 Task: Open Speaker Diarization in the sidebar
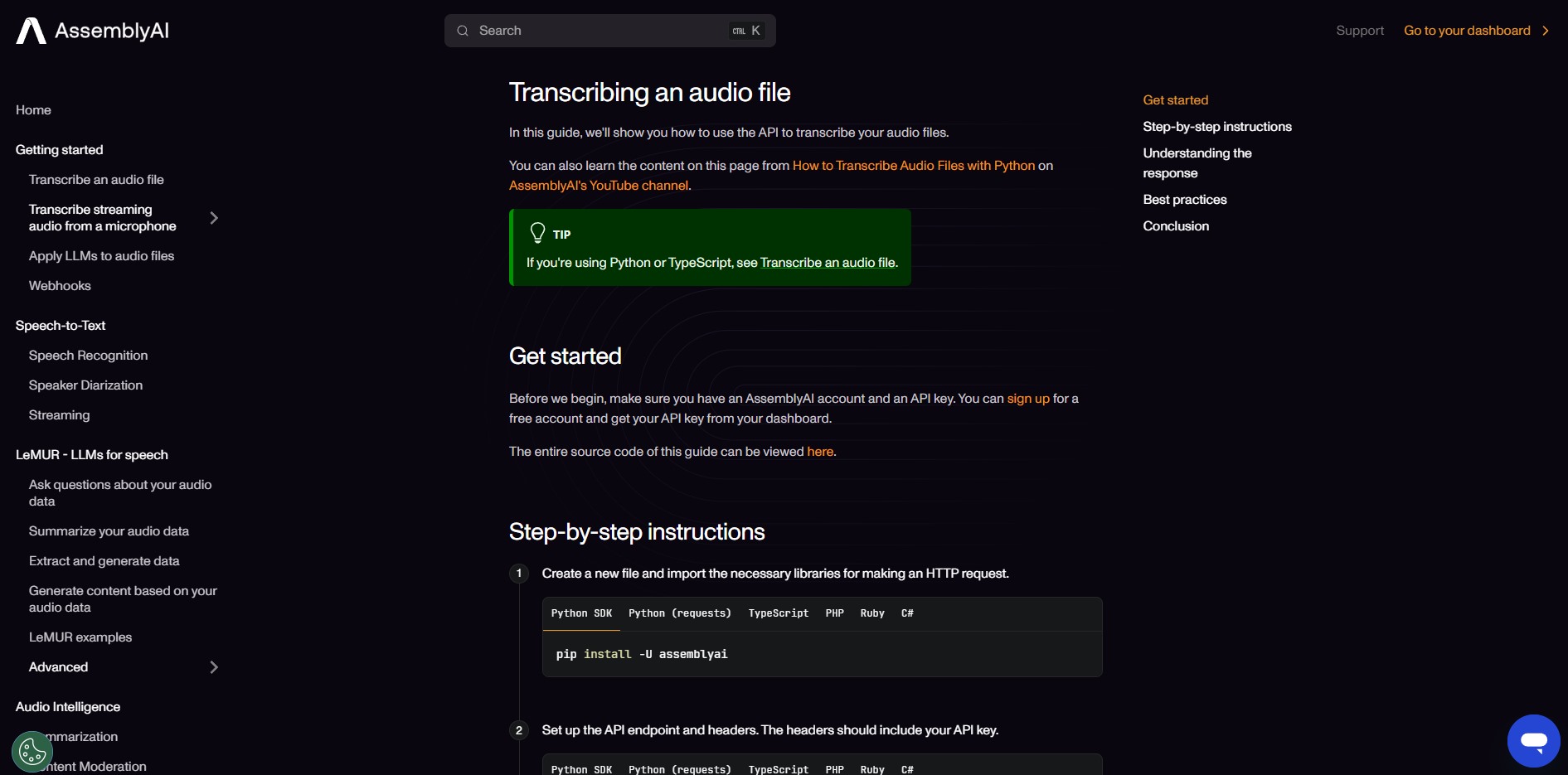click(85, 385)
